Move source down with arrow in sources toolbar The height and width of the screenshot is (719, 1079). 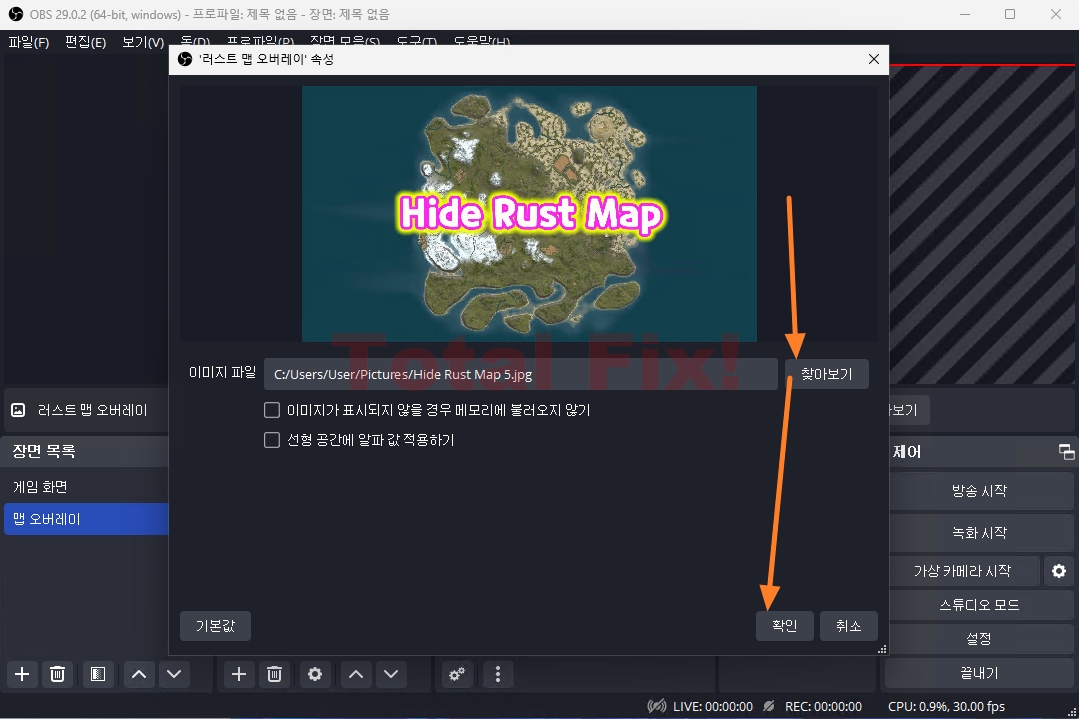391,674
